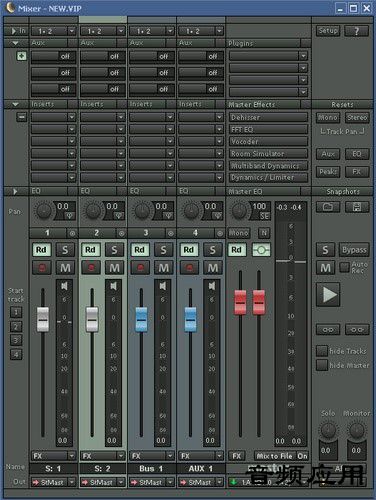Click the master SE button
Viewport: 376px width, 500px height.
point(264,216)
